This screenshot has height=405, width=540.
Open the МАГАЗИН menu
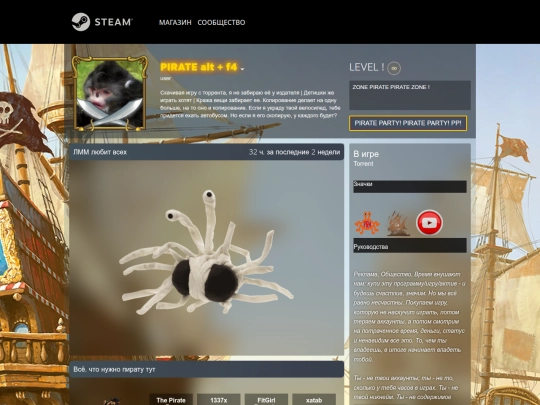click(x=175, y=22)
